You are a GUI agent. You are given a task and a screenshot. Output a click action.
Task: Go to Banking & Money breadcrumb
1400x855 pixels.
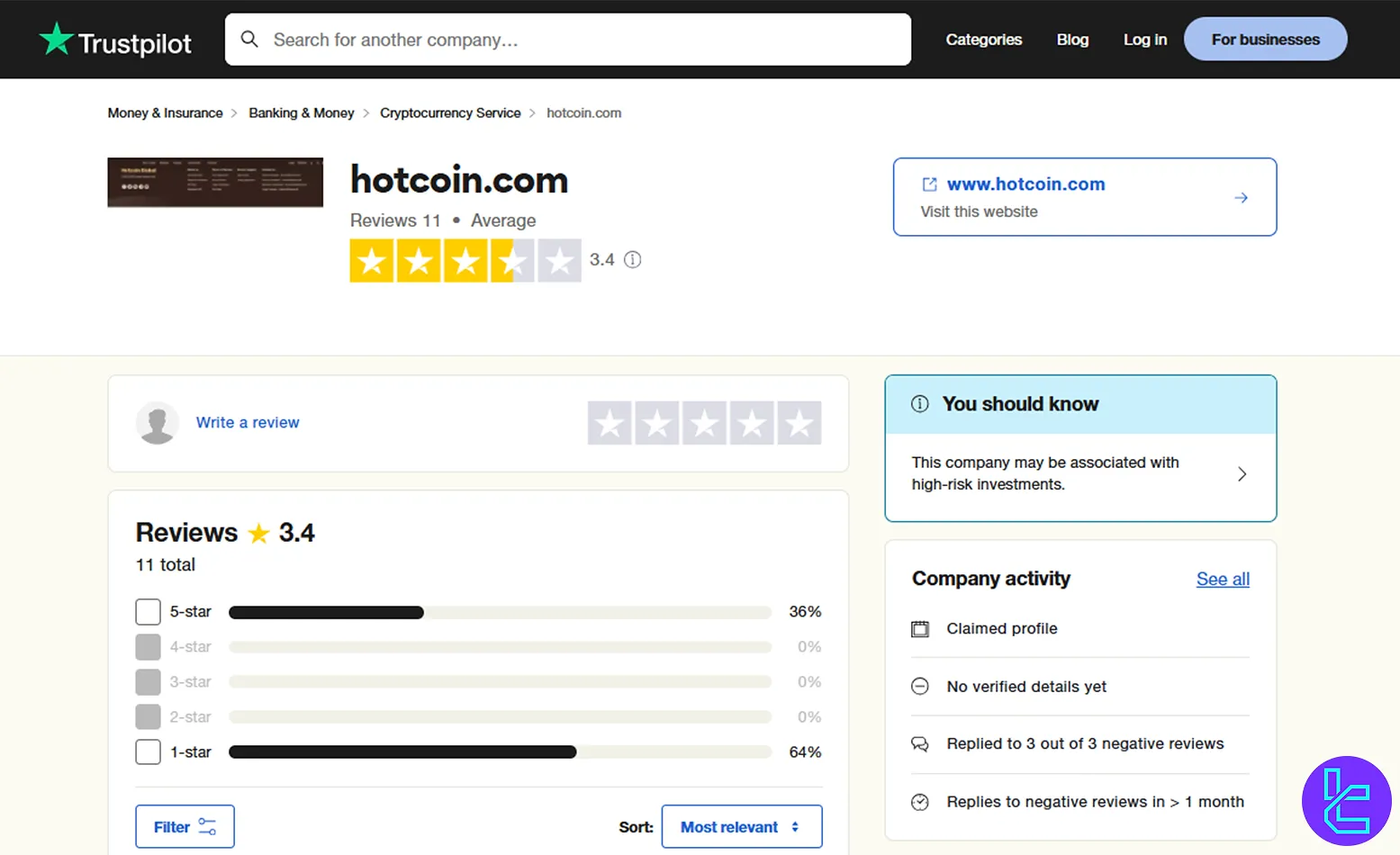point(302,112)
